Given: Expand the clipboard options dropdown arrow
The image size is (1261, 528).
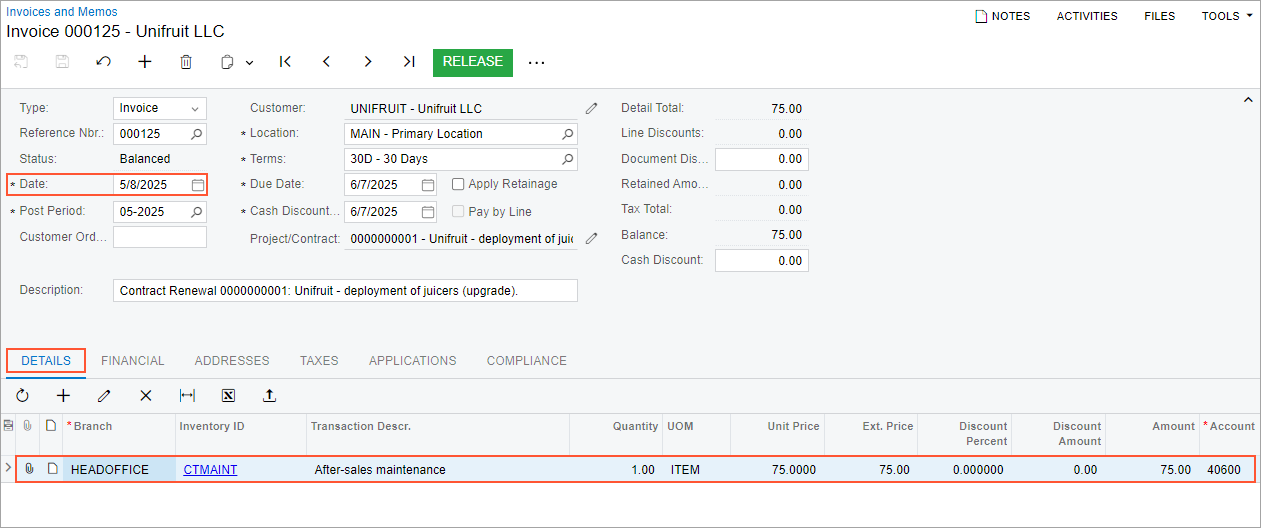Looking at the screenshot, I should click(x=249, y=62).
